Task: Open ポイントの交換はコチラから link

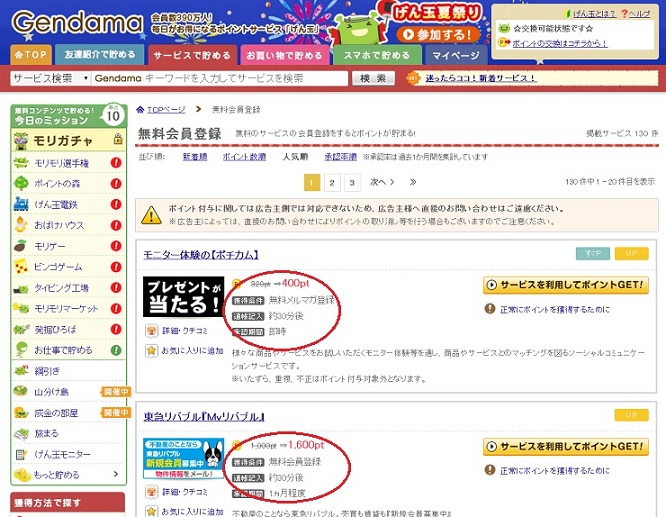Action: (x=559, y=43)
